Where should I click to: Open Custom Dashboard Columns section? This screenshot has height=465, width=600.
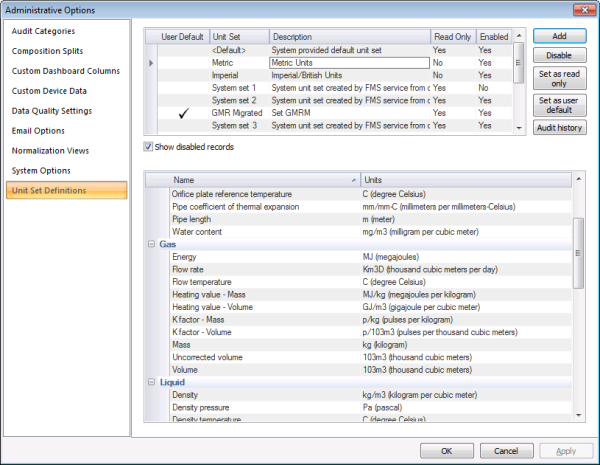pyautogui.click(x=65, y=71)
